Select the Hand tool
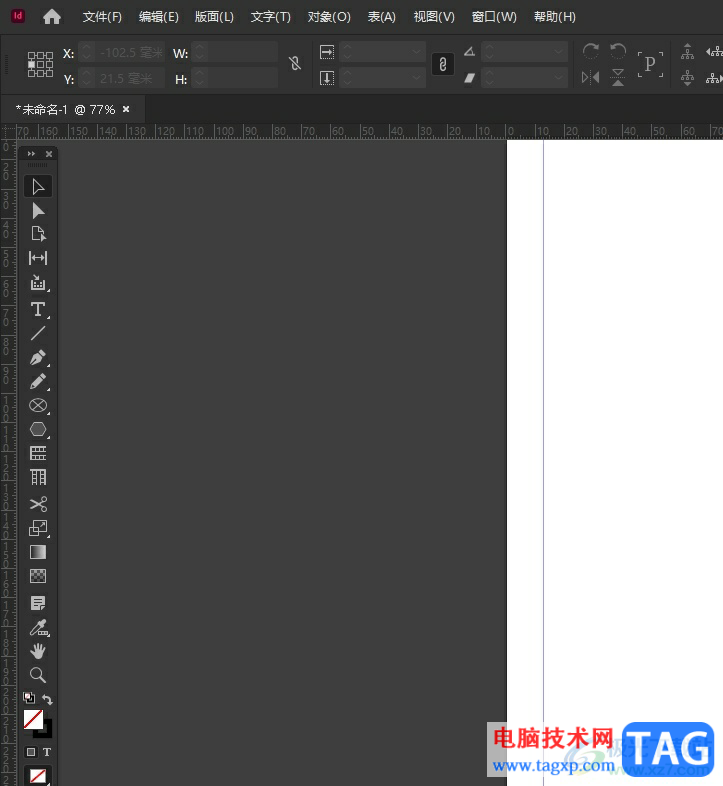Screen dimensions: 723x786 point(38,651)
